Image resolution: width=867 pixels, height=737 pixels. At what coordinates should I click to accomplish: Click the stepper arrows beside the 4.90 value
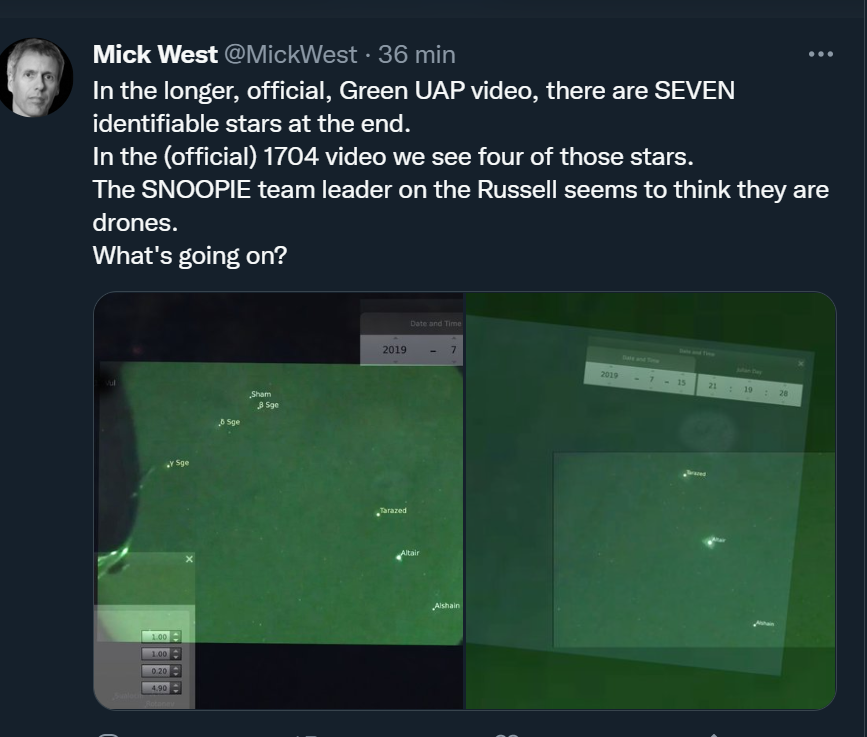(176, 688)
